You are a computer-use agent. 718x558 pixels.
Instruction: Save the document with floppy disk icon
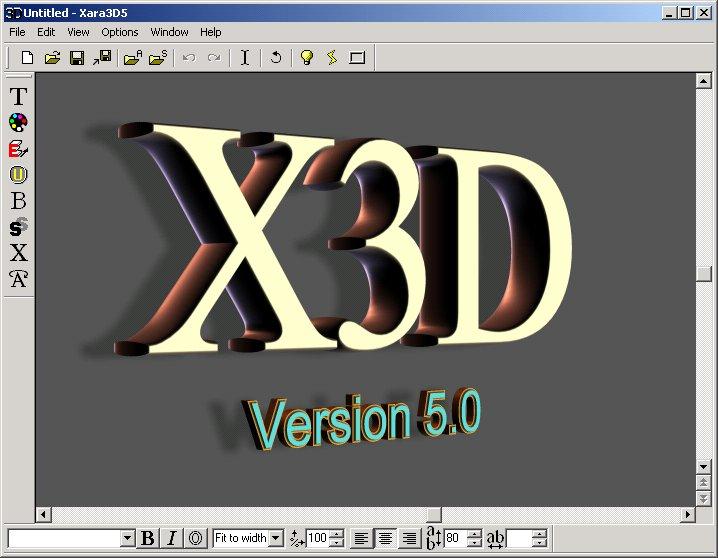tap(77, 58)
